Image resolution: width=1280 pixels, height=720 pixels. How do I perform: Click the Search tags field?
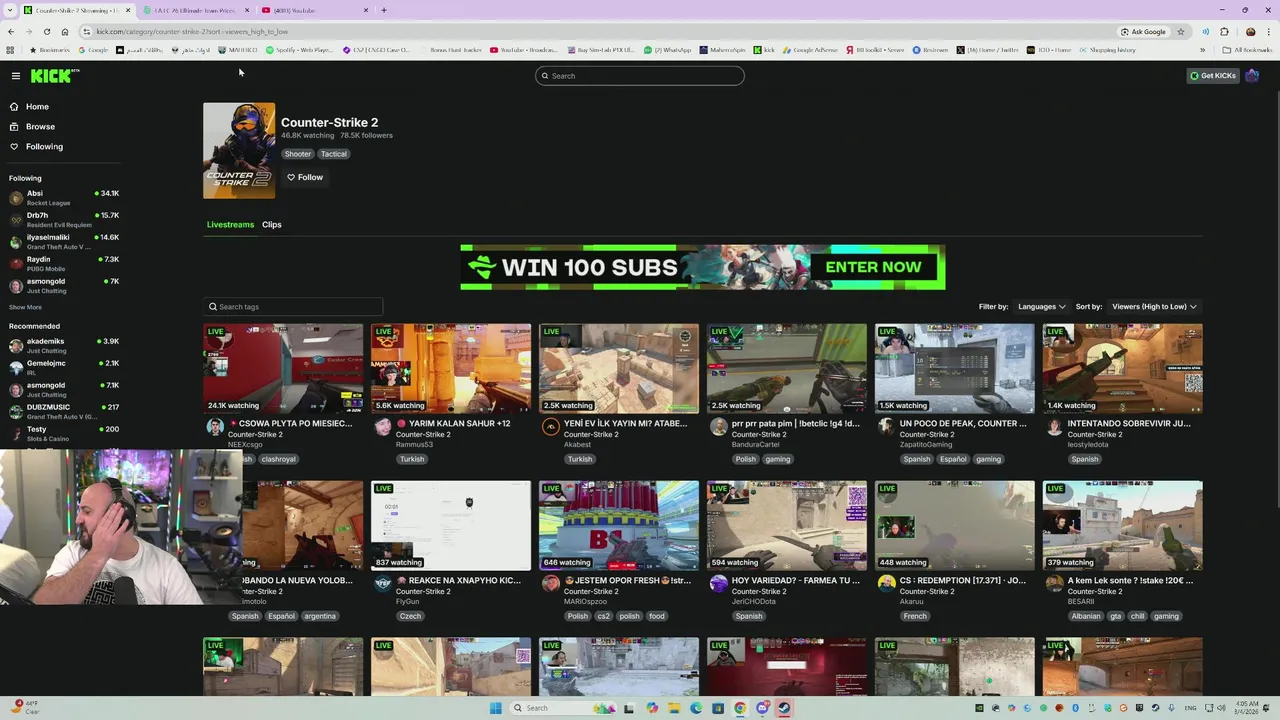[292, 307]
